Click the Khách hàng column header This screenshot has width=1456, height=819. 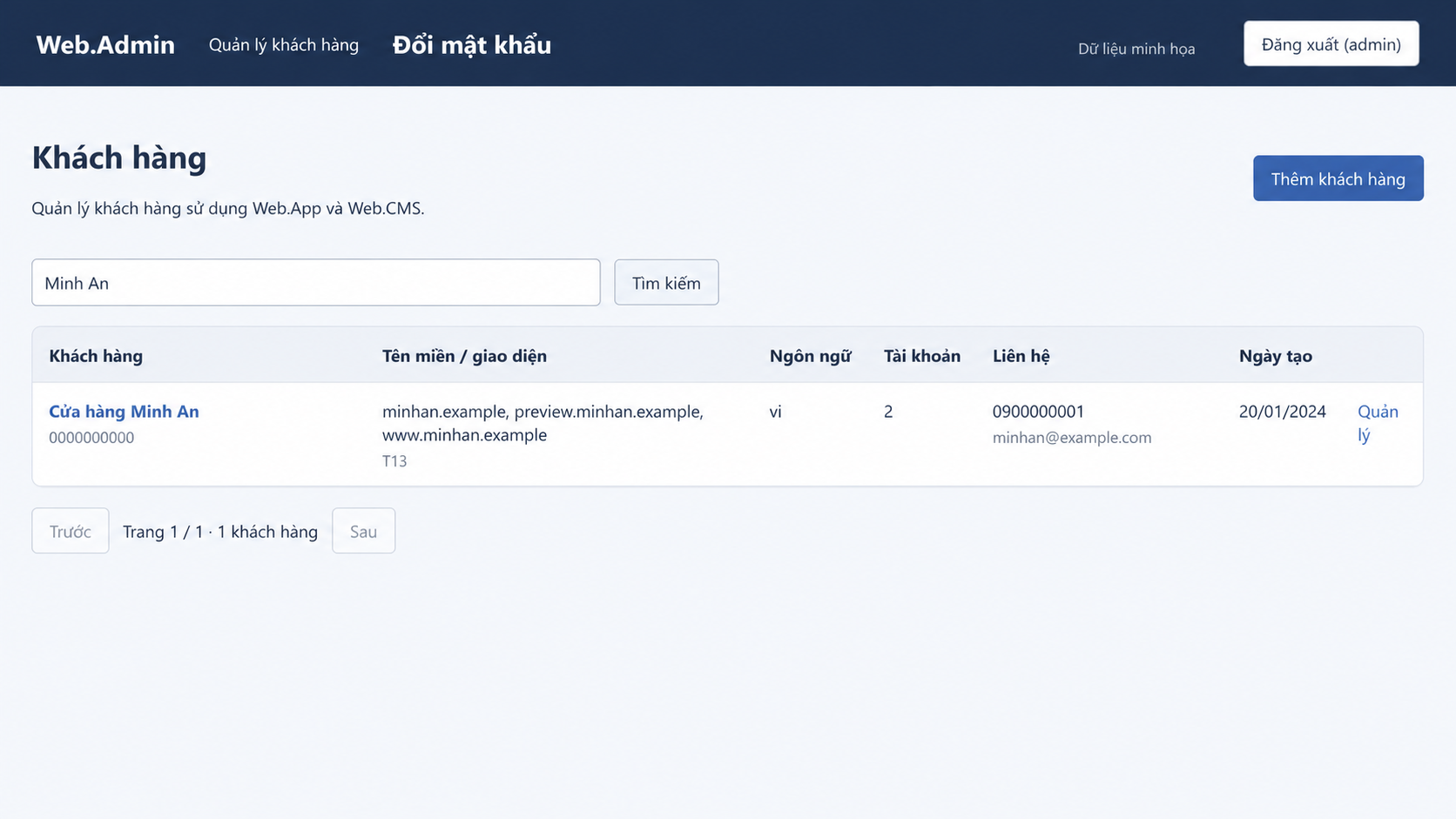(96, 355)
